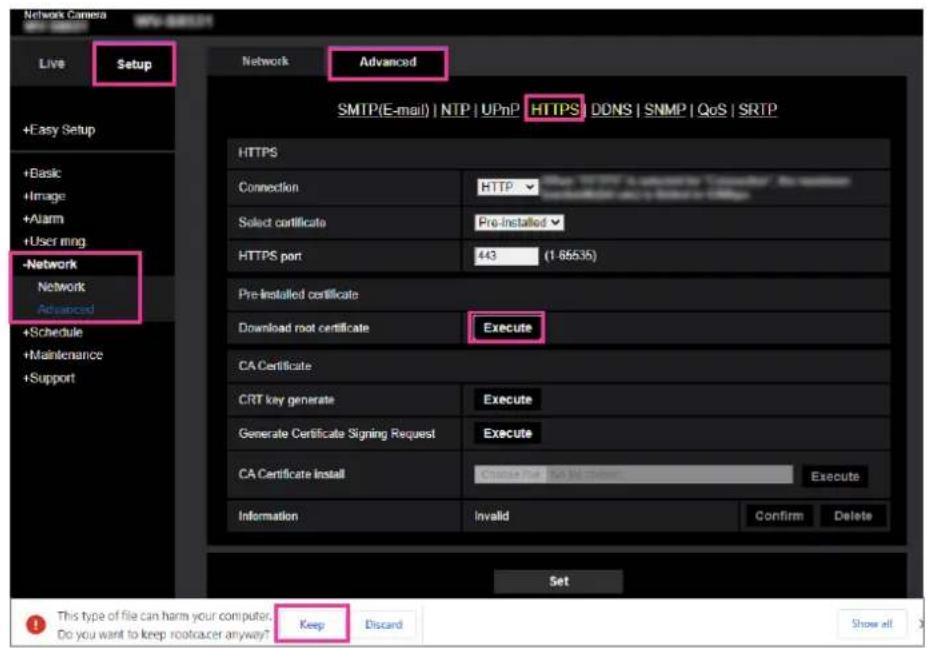Expand the Schedule menu
Viewport: 929px width, 648px height.
click(53, 332)
